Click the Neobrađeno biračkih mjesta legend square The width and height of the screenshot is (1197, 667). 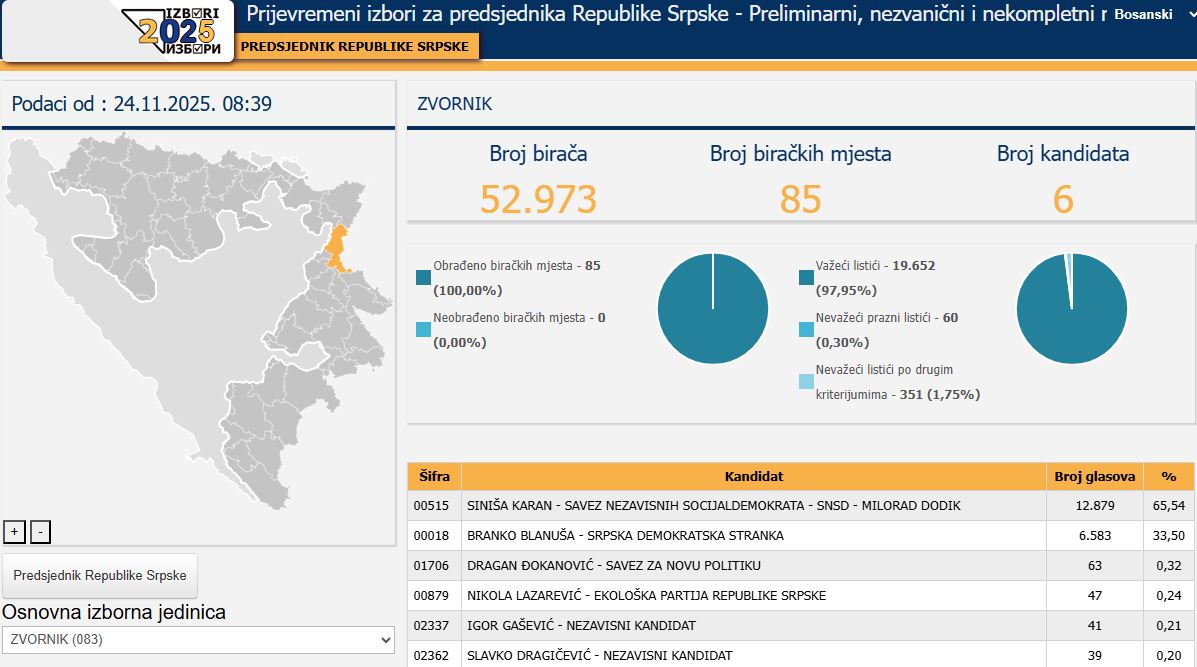point(421,329)
